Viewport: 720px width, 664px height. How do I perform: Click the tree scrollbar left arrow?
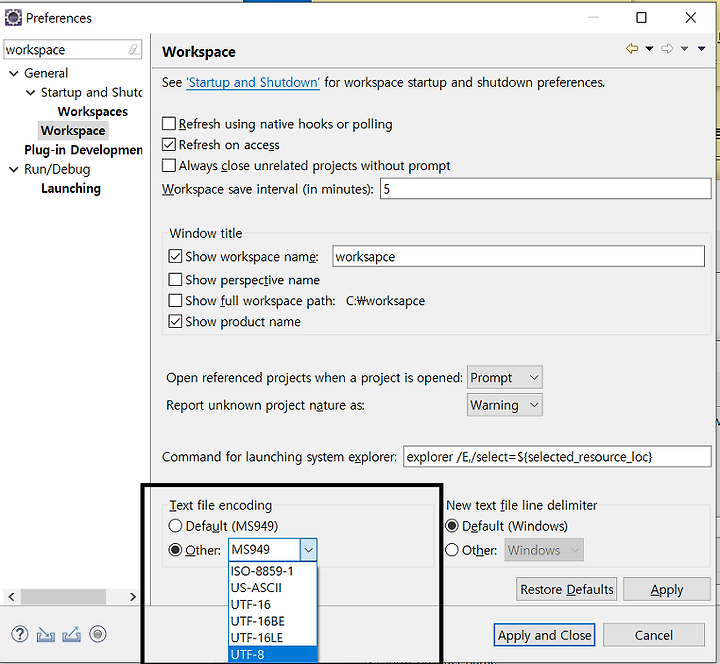pyautogui.click(x=11, y=596)
